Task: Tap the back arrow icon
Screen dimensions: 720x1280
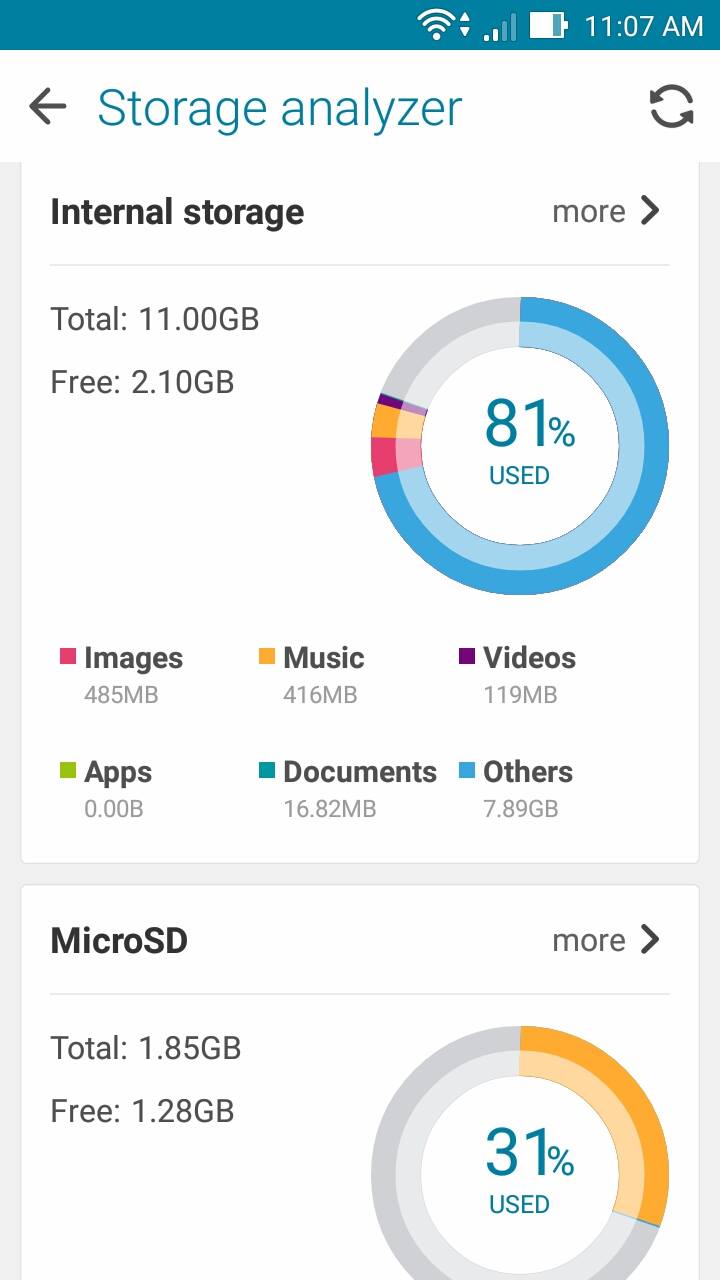Action: point(47,107)
